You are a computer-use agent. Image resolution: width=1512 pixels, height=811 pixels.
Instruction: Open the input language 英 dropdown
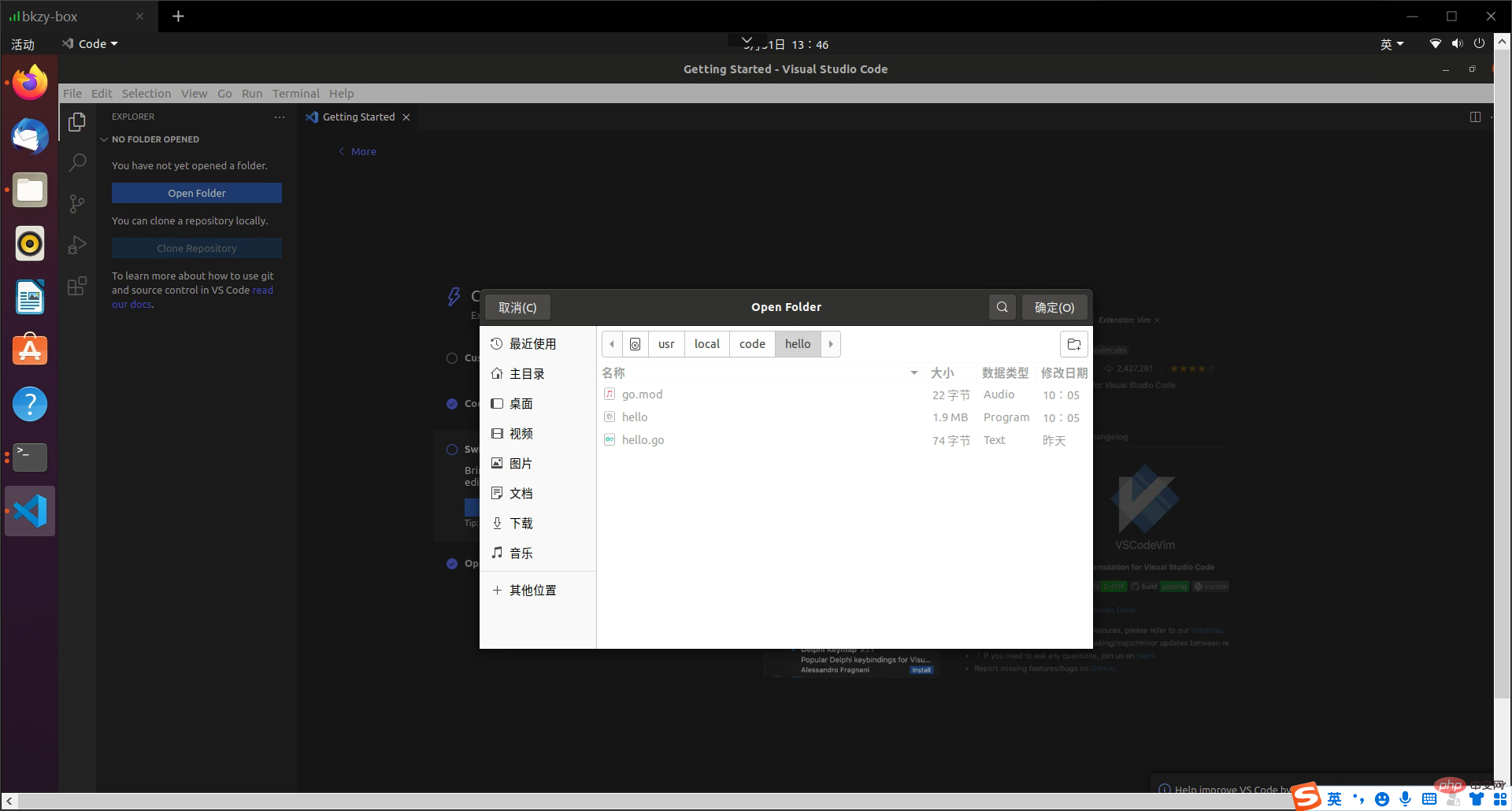point(1392,44)
